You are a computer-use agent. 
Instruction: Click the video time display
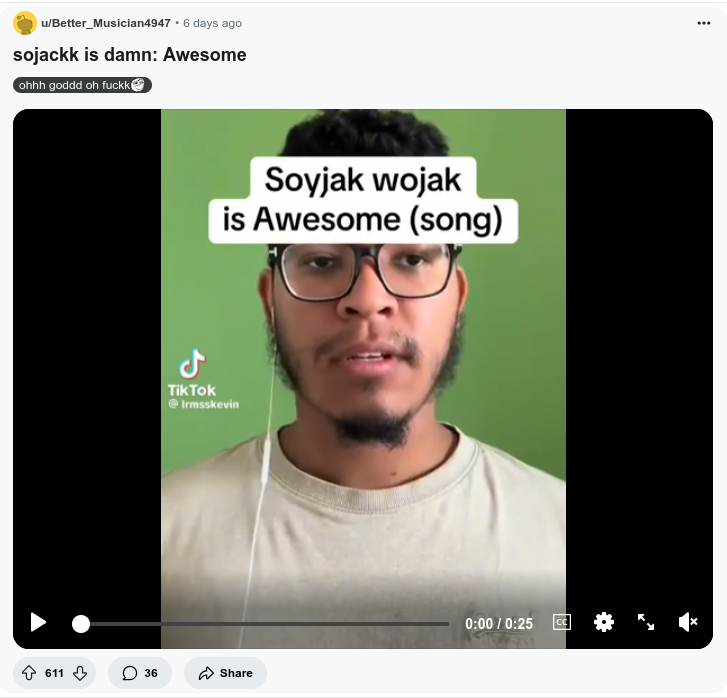pyautogui.click(x=499, y=624)
